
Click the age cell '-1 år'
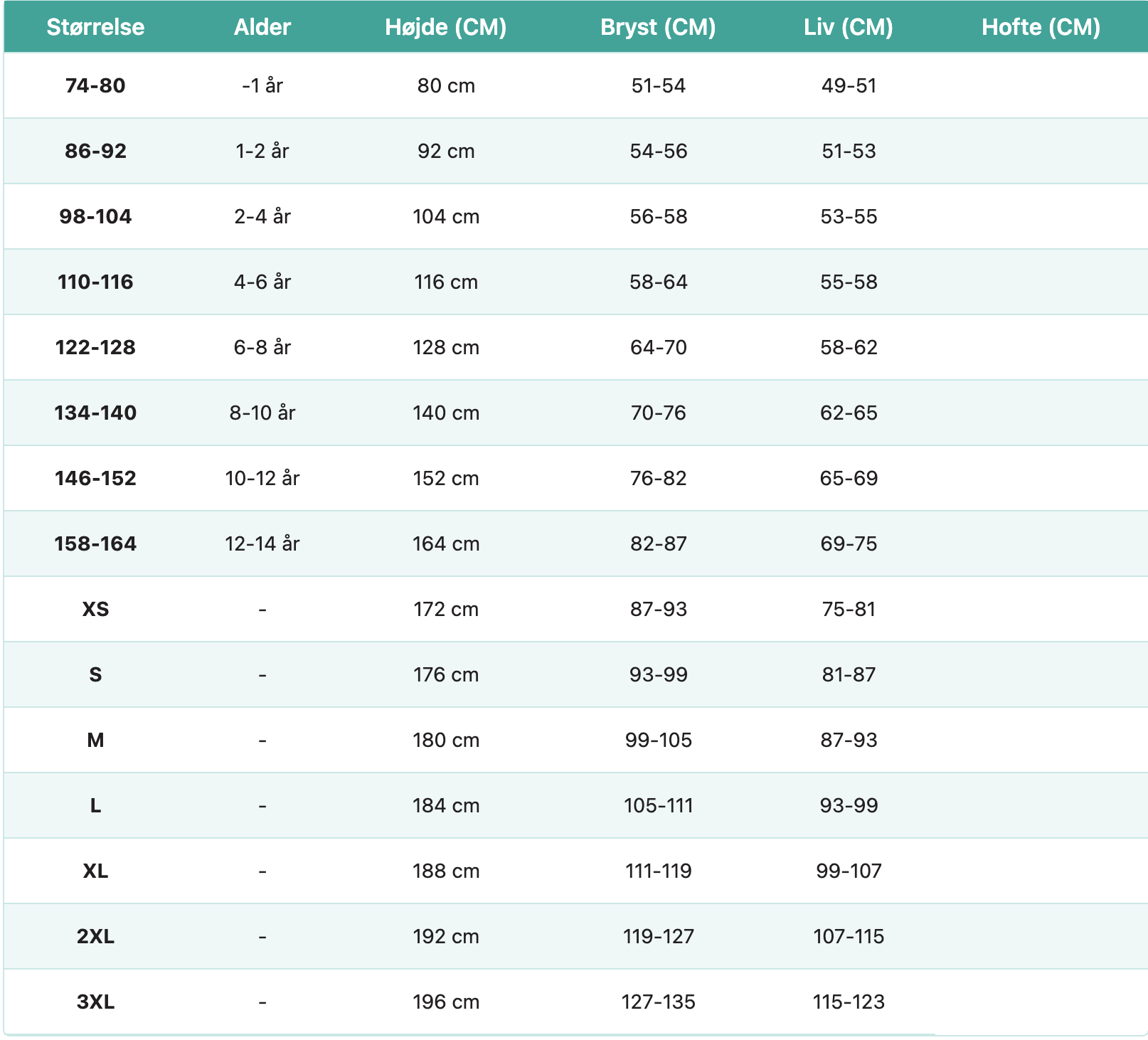point(262,85)
